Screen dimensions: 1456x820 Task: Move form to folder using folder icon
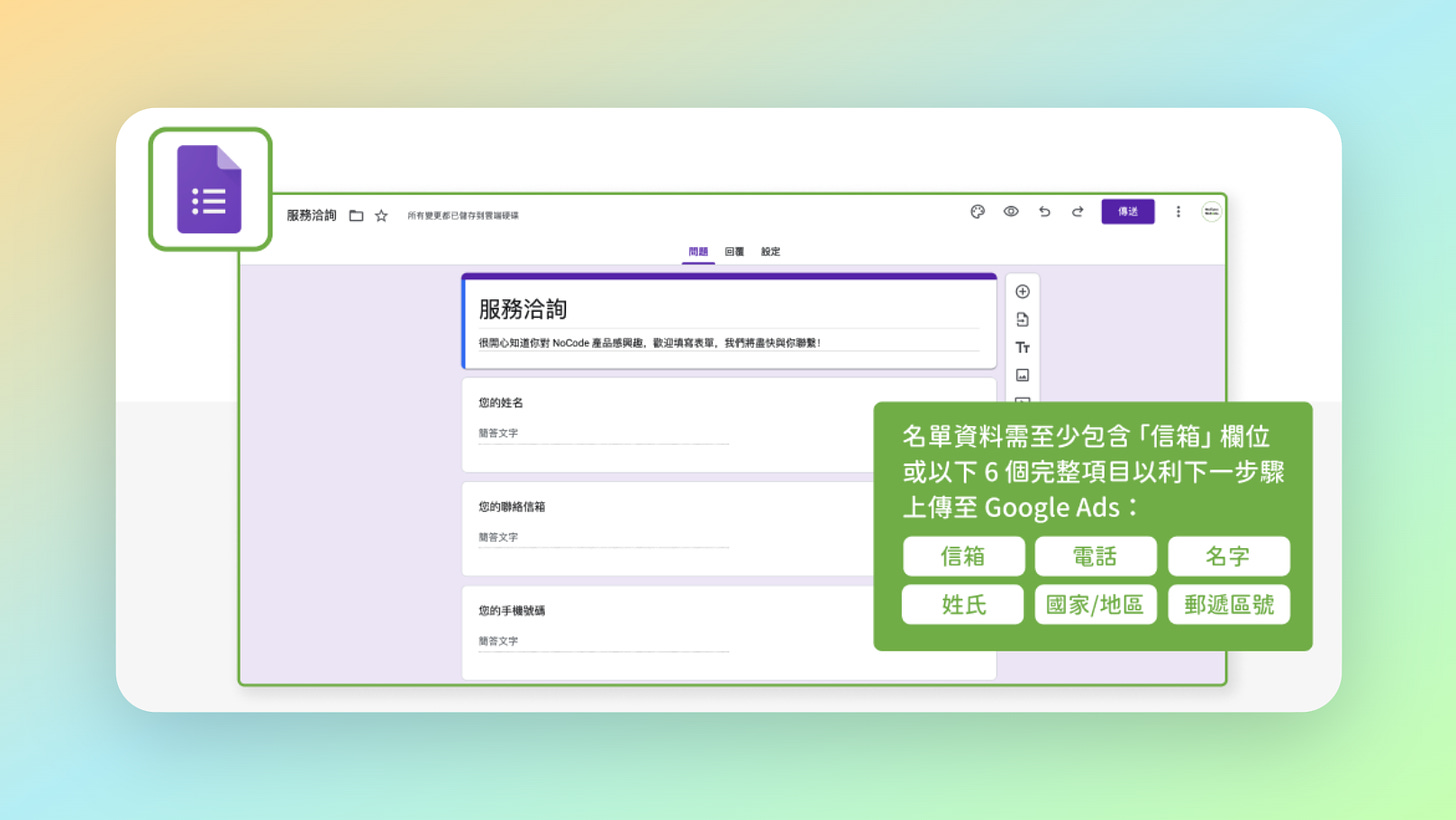(x=356, y=215)
